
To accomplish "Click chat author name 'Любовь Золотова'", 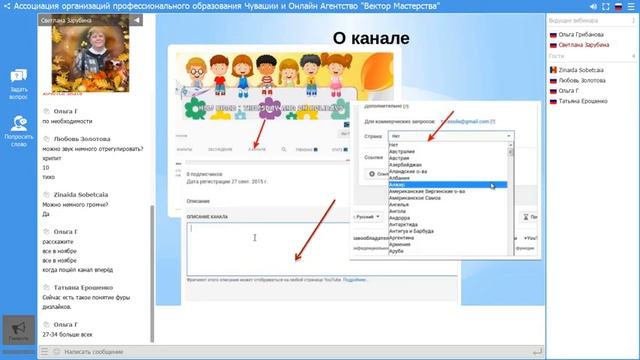I will (82, 139).
